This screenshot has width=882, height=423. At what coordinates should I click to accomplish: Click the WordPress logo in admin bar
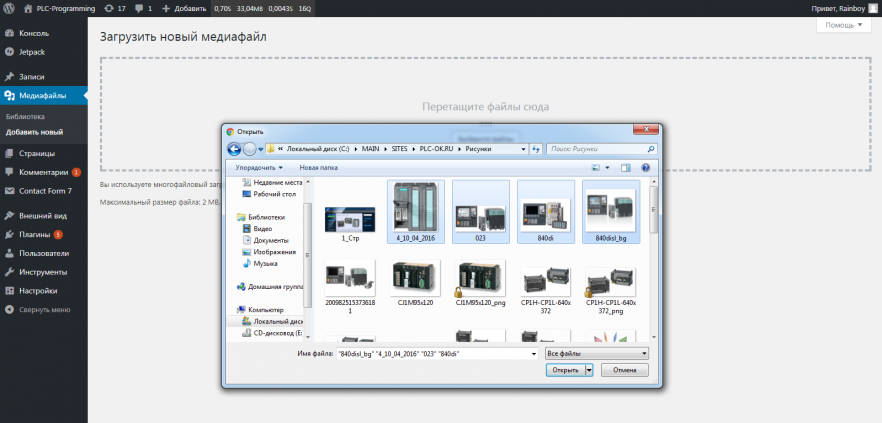pos(10,8)
